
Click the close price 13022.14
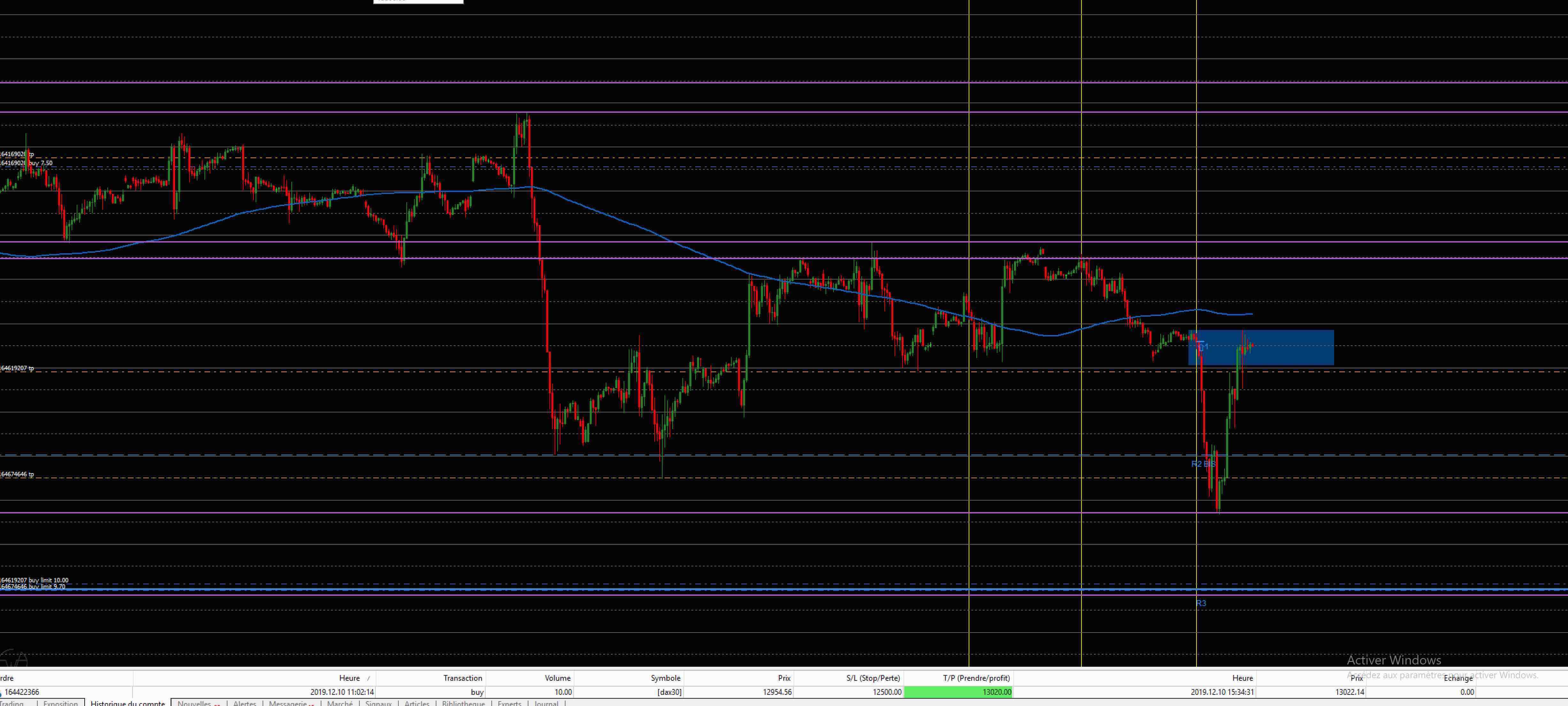pyautogui.click(x=1349, y=692)
